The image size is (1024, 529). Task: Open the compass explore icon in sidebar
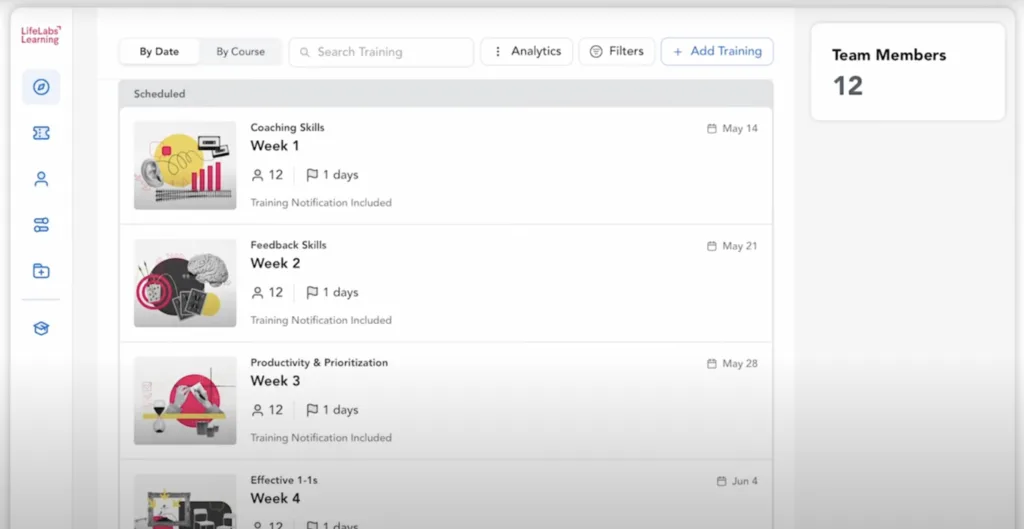point(41,87)
